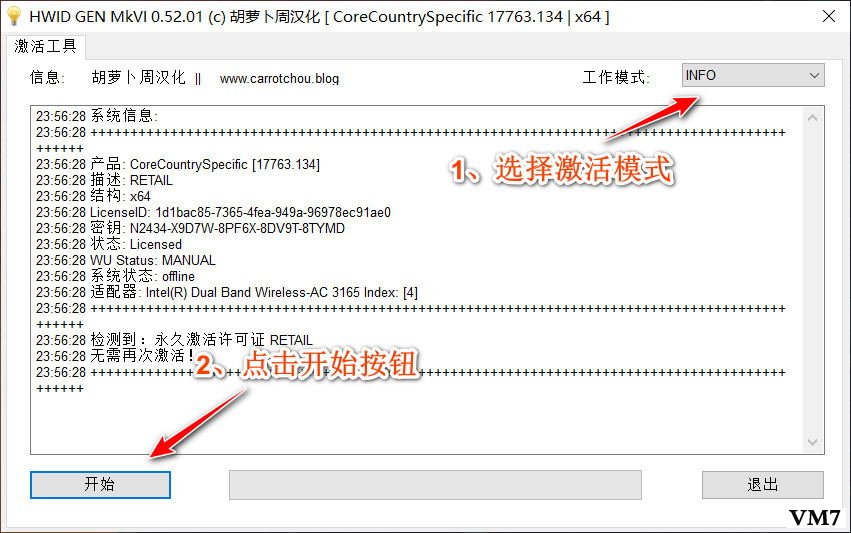
Task: Click the WU Status: MANUAL line
Action: point(126,260)
